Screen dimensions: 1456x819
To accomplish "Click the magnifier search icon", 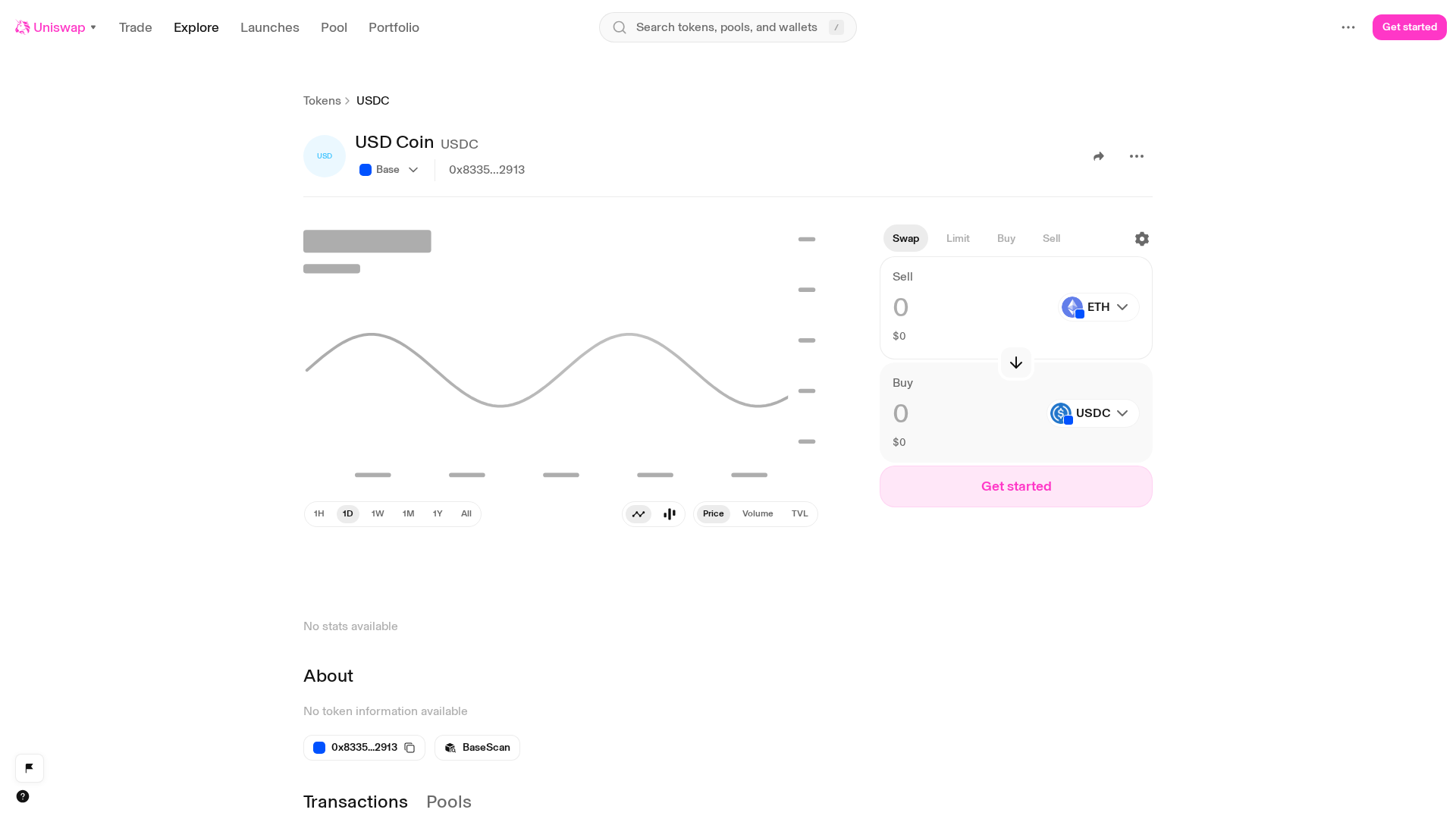I will click(x=620, y=27).
